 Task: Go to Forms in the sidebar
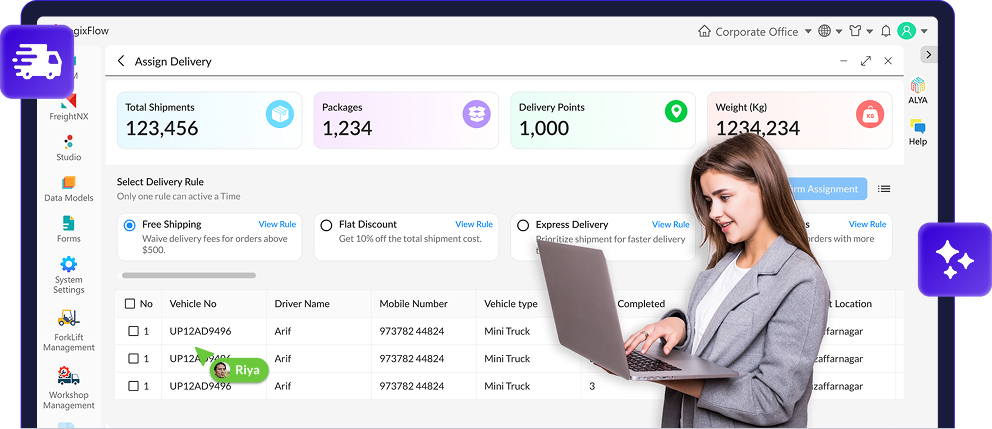coord(68,228)
